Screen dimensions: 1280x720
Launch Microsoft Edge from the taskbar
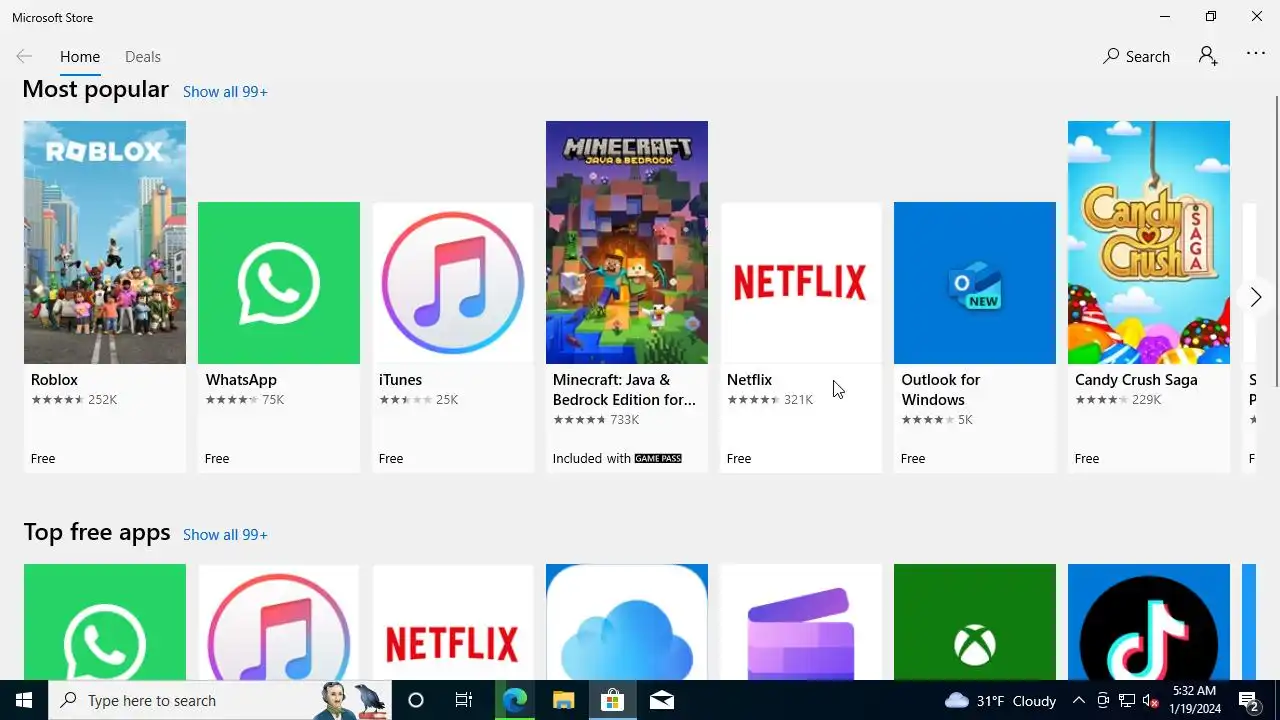tap(514, 700)
